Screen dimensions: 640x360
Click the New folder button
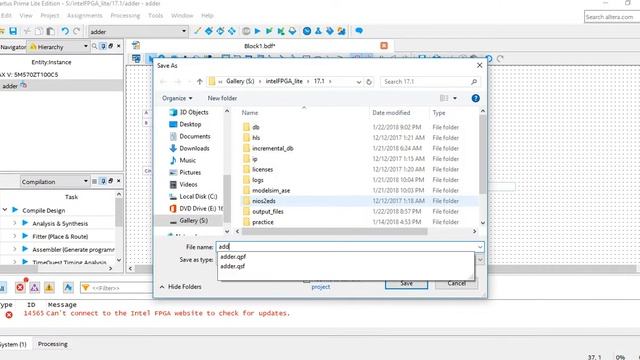coord(222,98)
